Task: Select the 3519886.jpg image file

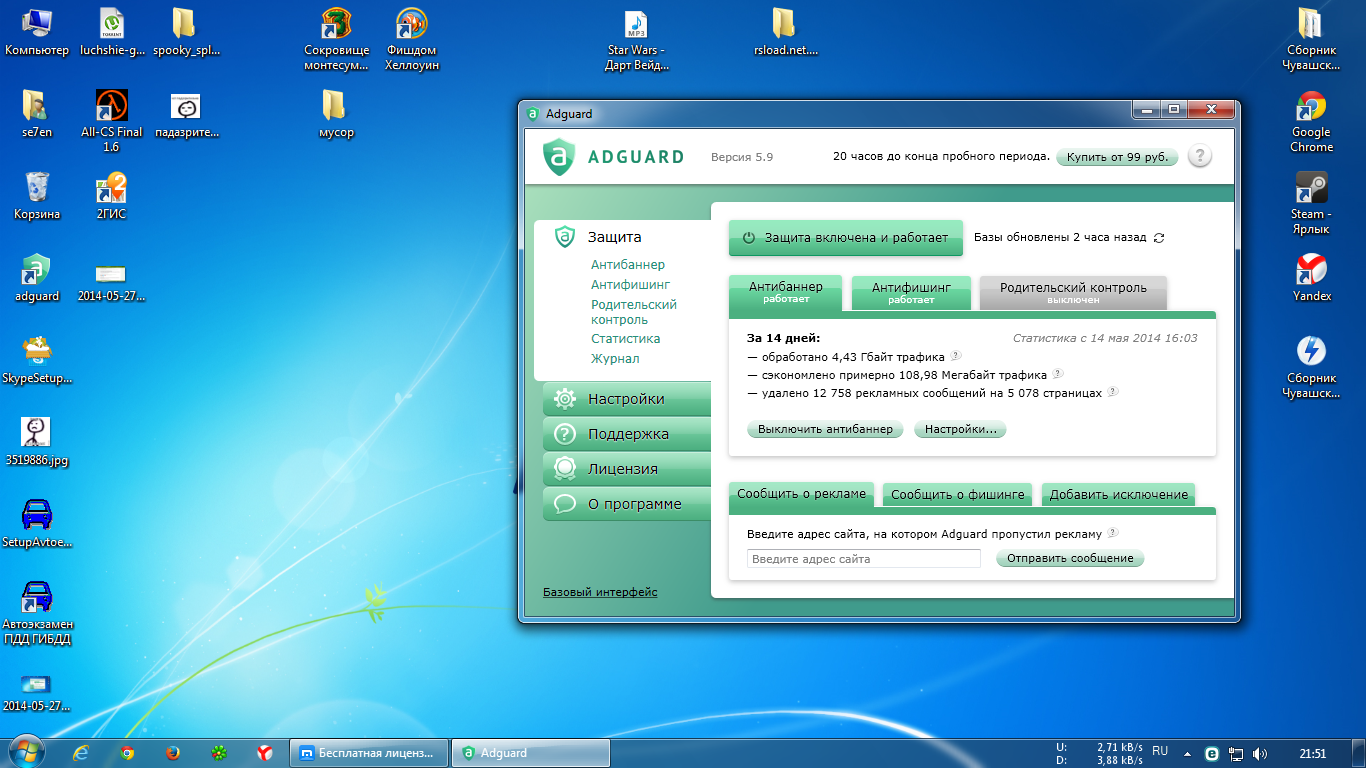Action: [x=37, y=442]
